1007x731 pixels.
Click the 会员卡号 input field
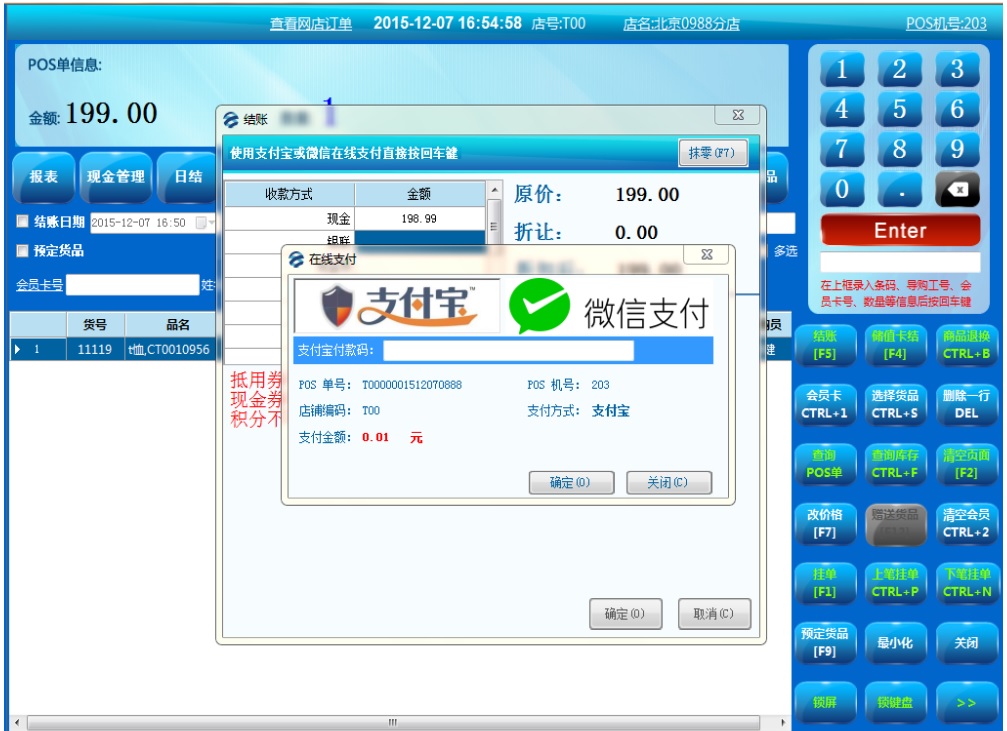[x=133, y=285]
